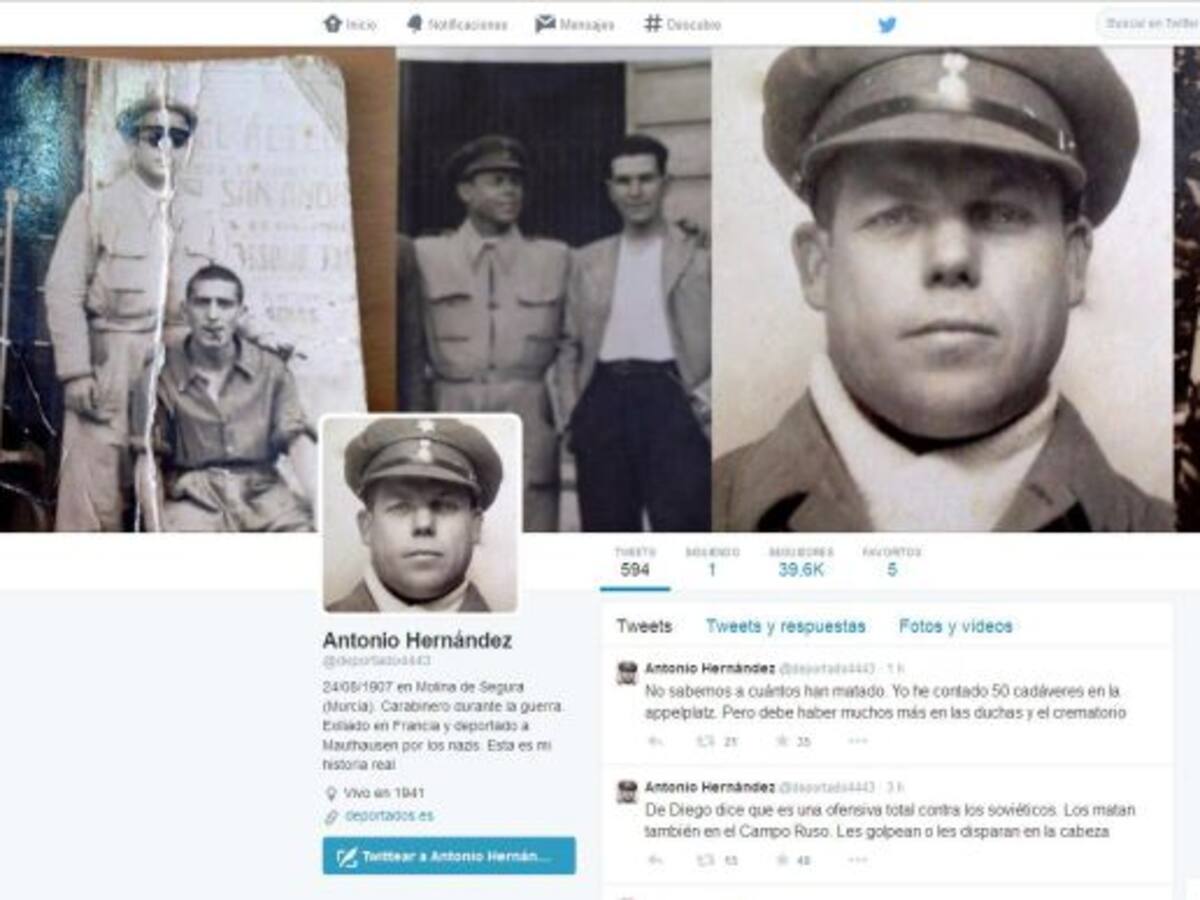
Task: Favorite the second tweet with 48 stars
Action: [792, 860]
